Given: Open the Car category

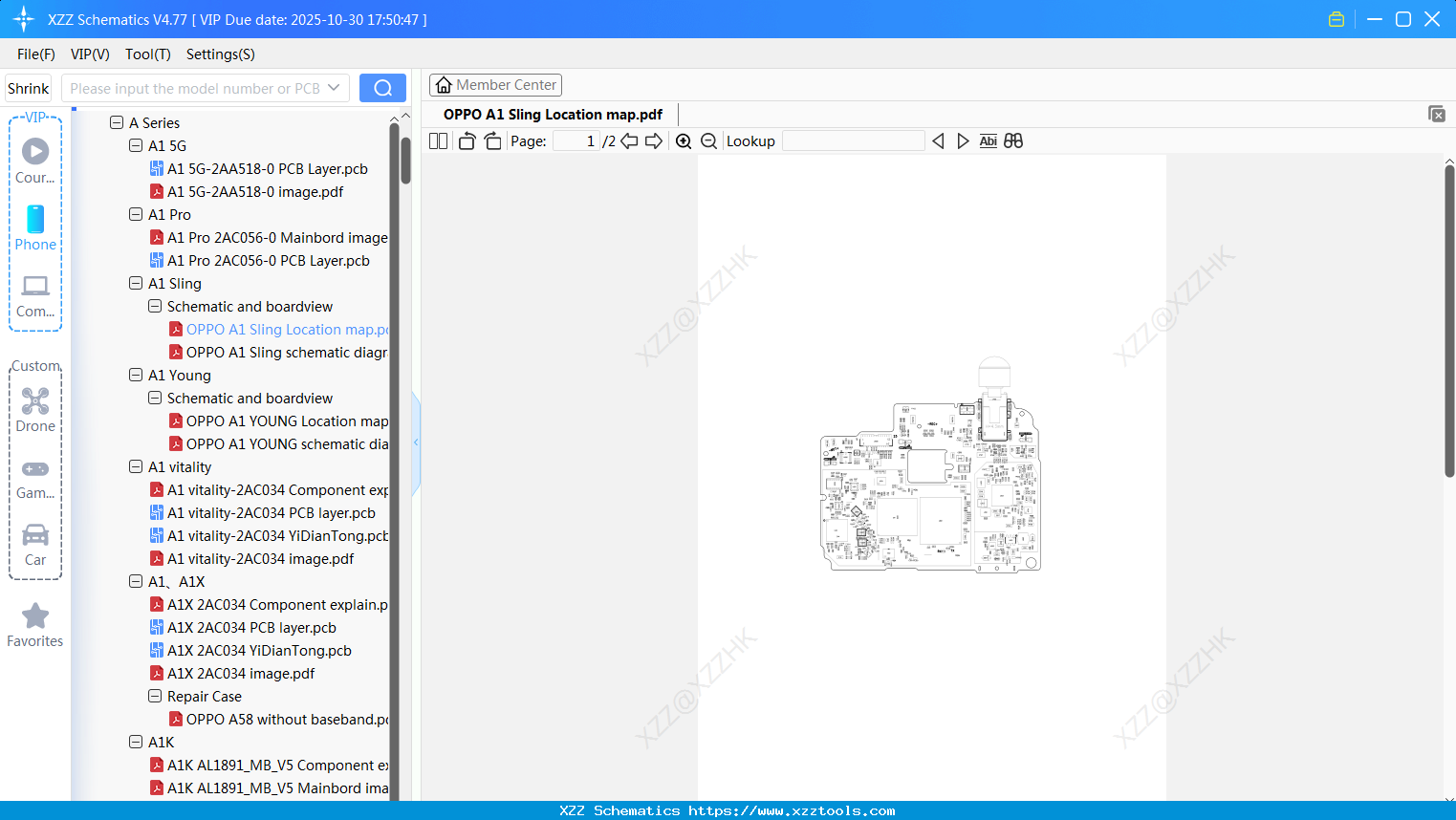Looking at the screenshot, I should point(35,545).
